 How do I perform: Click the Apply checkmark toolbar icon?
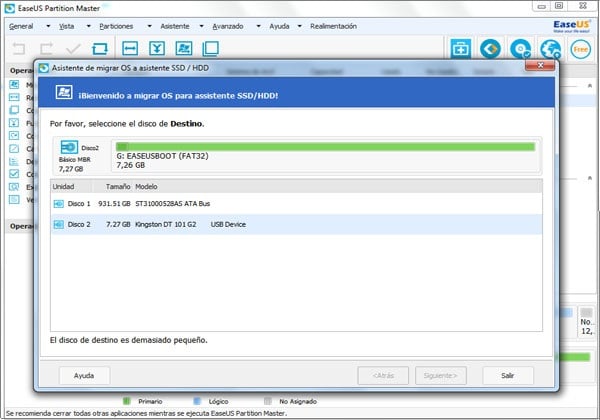(73, 49)
